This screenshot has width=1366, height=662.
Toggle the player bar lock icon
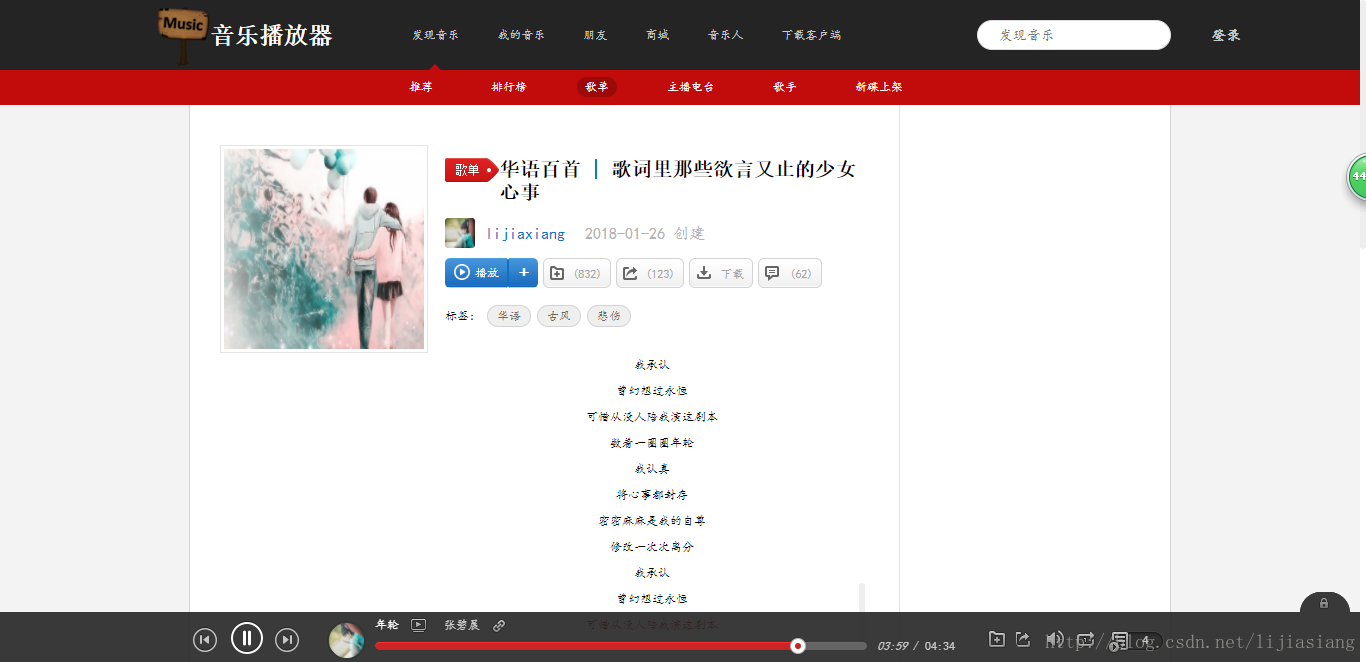coord(1324,603)
